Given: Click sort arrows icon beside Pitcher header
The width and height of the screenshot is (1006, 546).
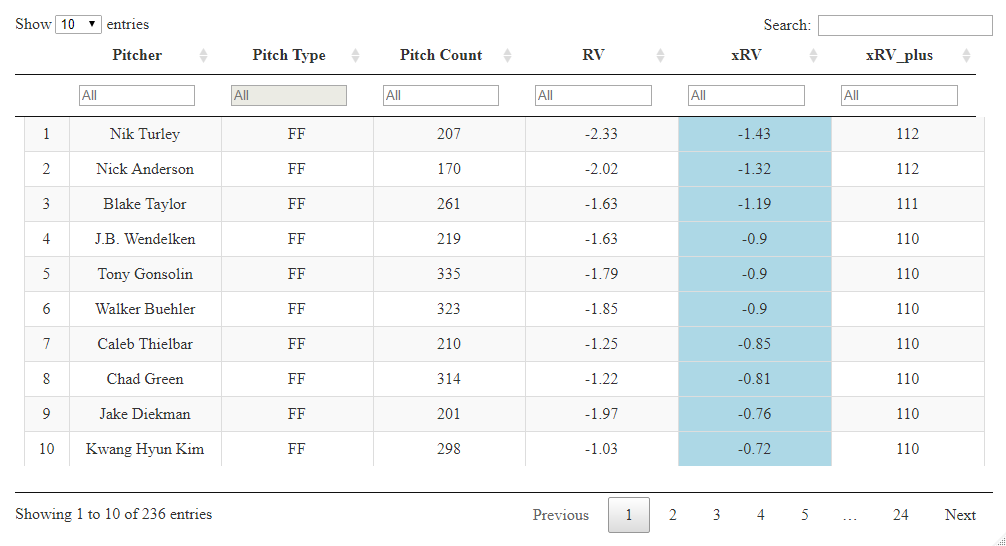Looking at the screenshot, I should point(204,56).
